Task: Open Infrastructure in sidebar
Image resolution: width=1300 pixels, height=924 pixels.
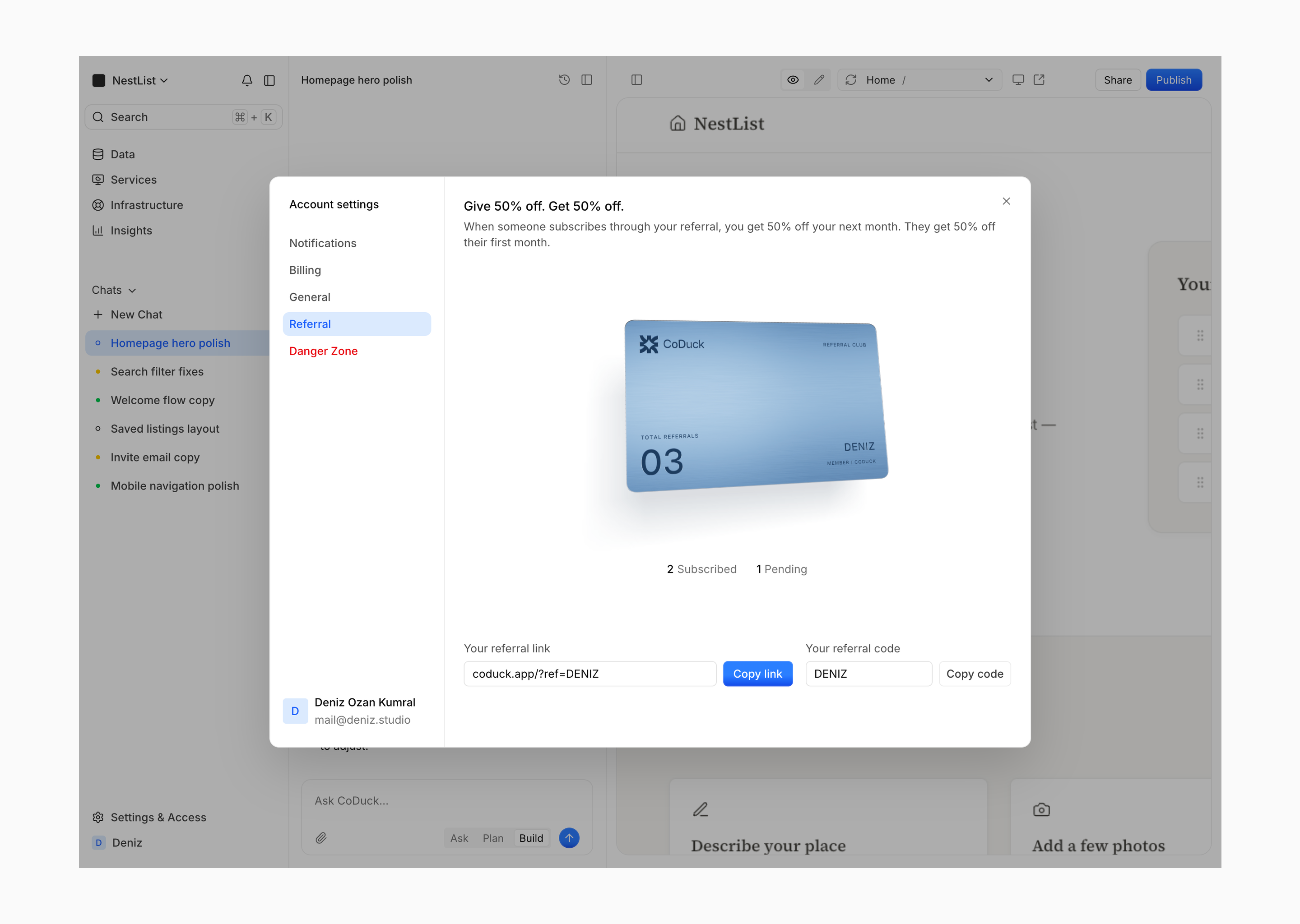Action: 138,205
